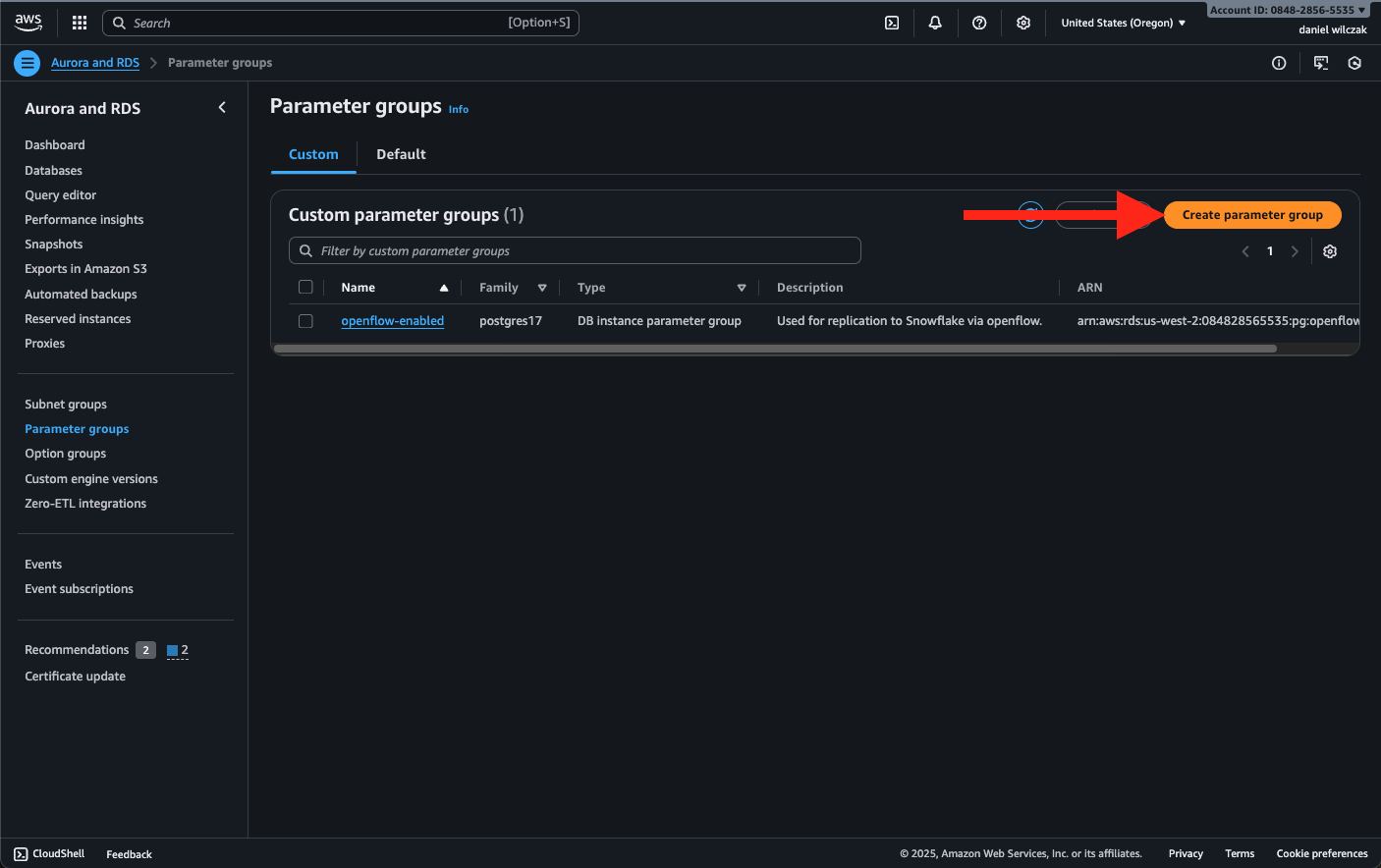Screen dimensions: 1381x868
Task: Open the console settings gear in the top bar
Action: point(1023,23)
